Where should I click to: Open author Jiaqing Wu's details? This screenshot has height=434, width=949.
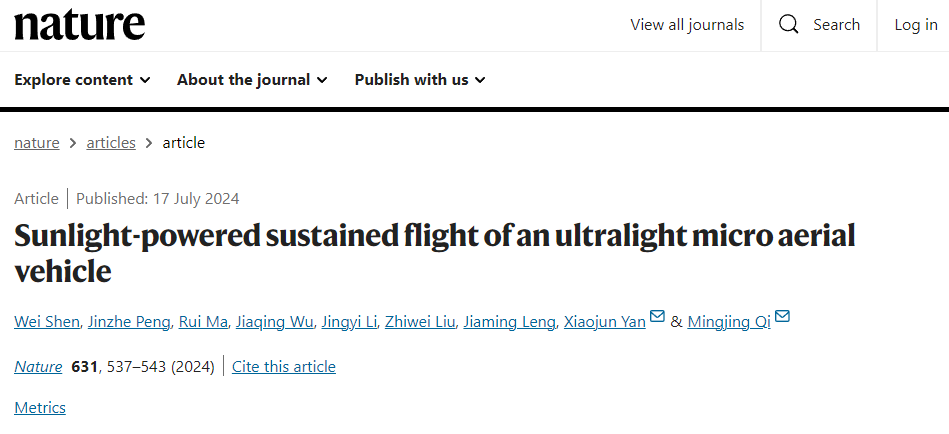click(275, 322)
